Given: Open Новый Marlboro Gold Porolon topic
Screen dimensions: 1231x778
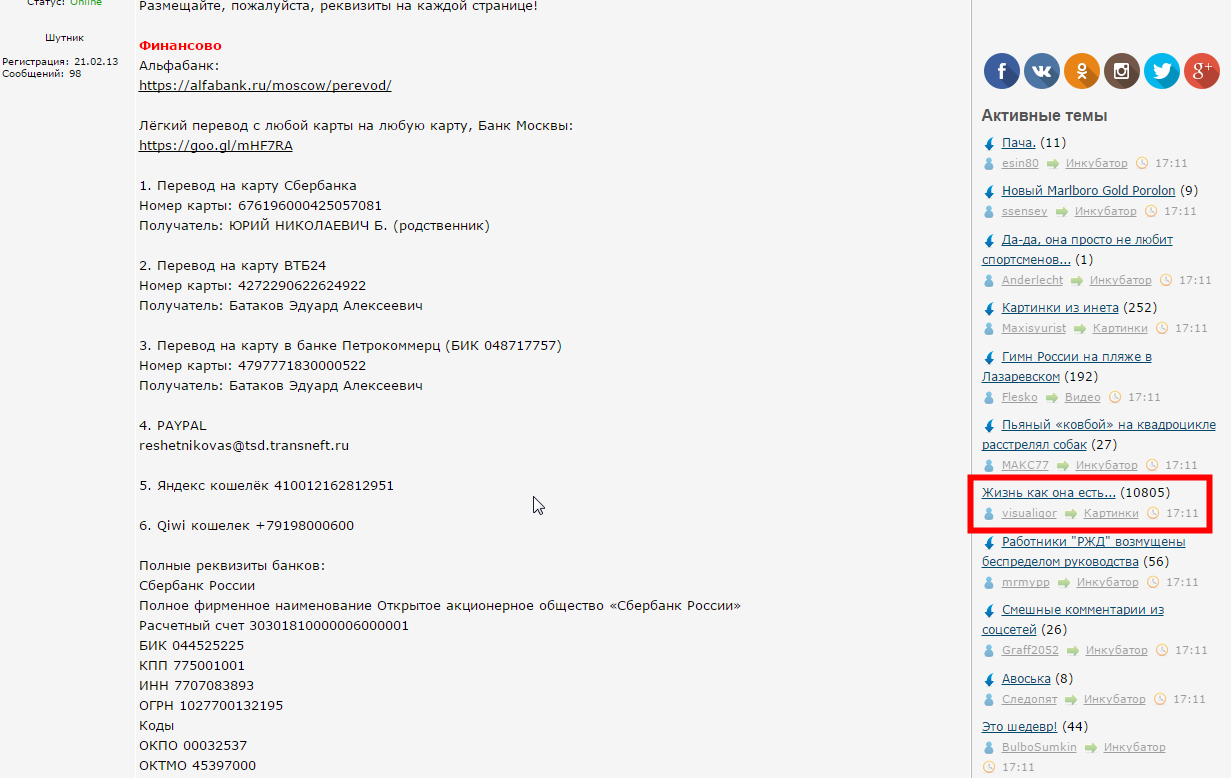Looking at the screenshot, I should pos(1089,191).
